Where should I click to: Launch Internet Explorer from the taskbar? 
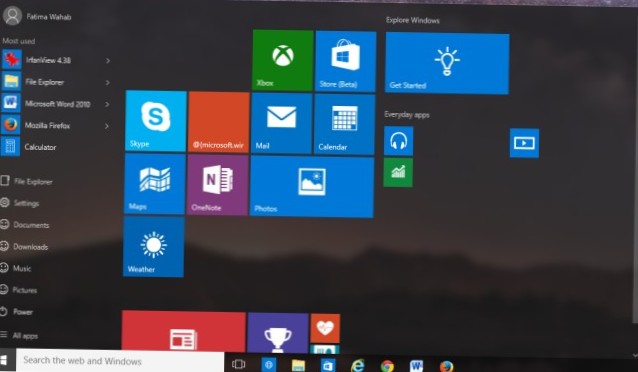click(357, 366)
